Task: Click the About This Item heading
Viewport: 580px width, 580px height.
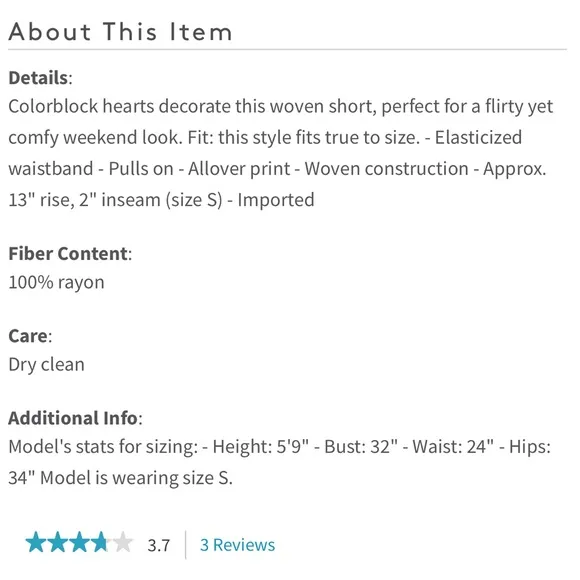Action: coord(121,32)
